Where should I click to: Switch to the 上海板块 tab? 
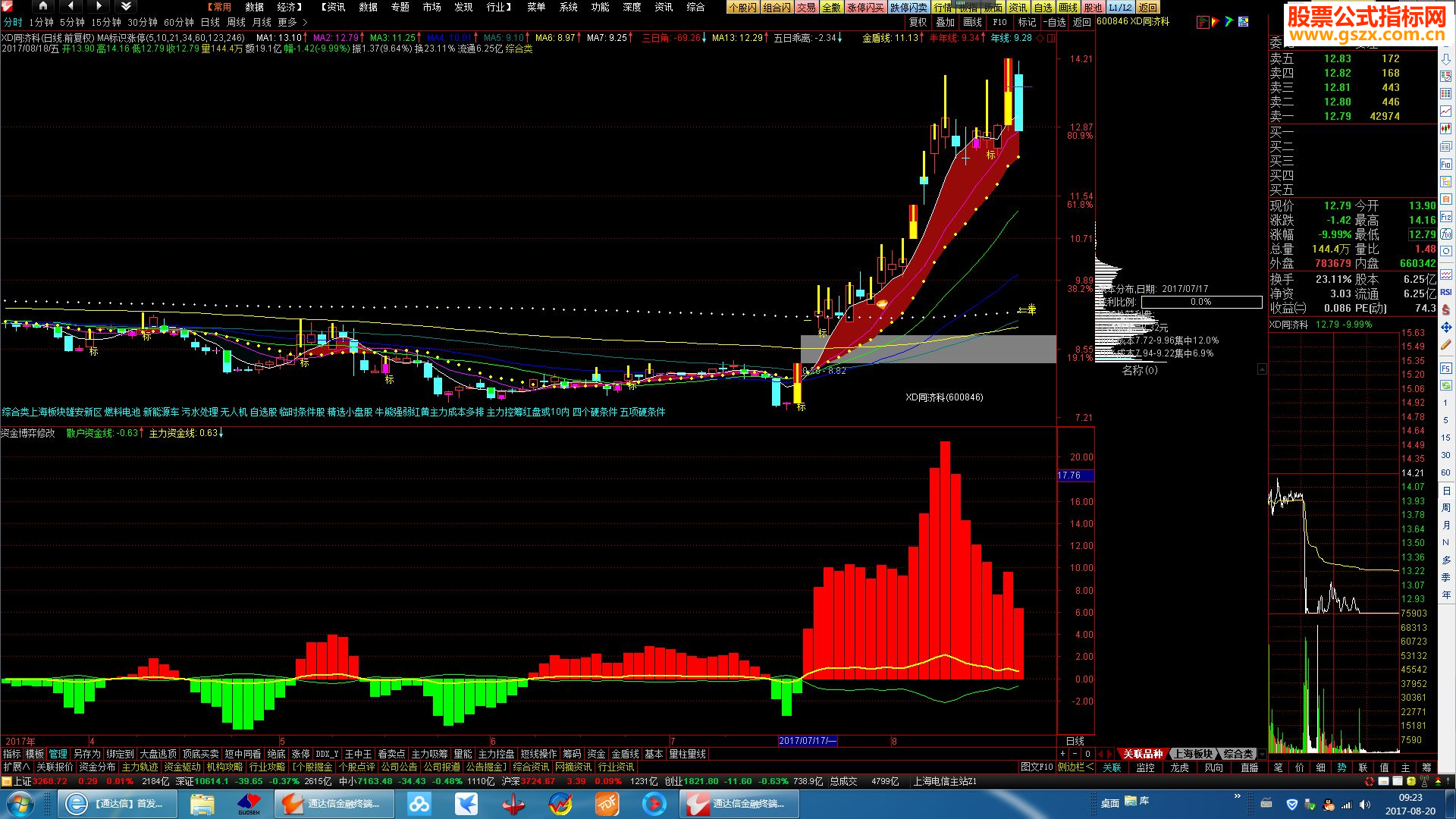pyautogui.click(x=1193, y=754)
